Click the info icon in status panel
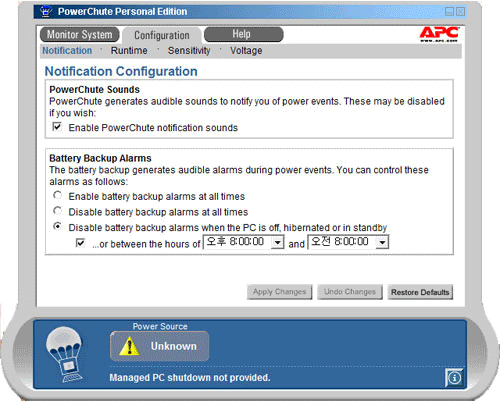The image size is (500, 402). [x=454, y=378]
